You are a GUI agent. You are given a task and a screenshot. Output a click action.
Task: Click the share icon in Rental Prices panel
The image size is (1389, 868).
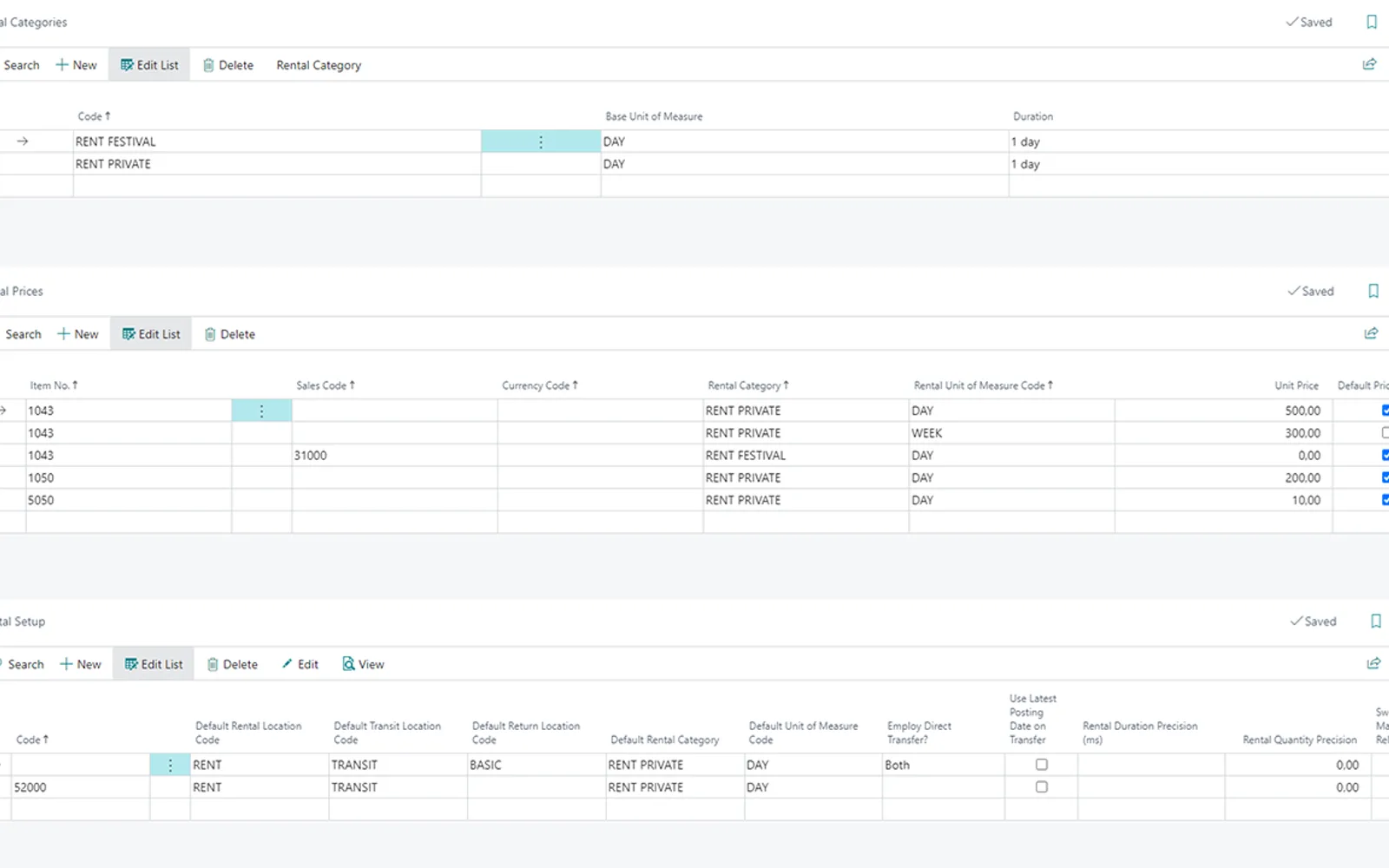[1371, 333]
